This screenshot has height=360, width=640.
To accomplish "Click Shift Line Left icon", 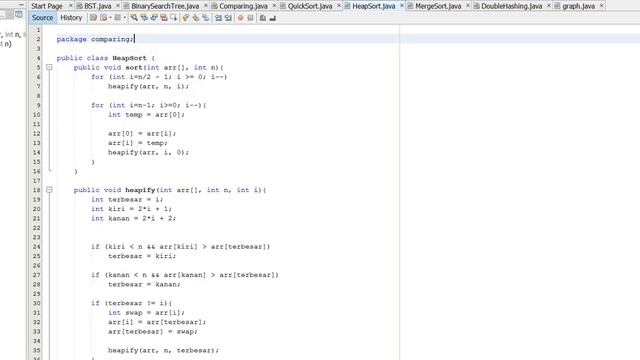I will (218, 18).
